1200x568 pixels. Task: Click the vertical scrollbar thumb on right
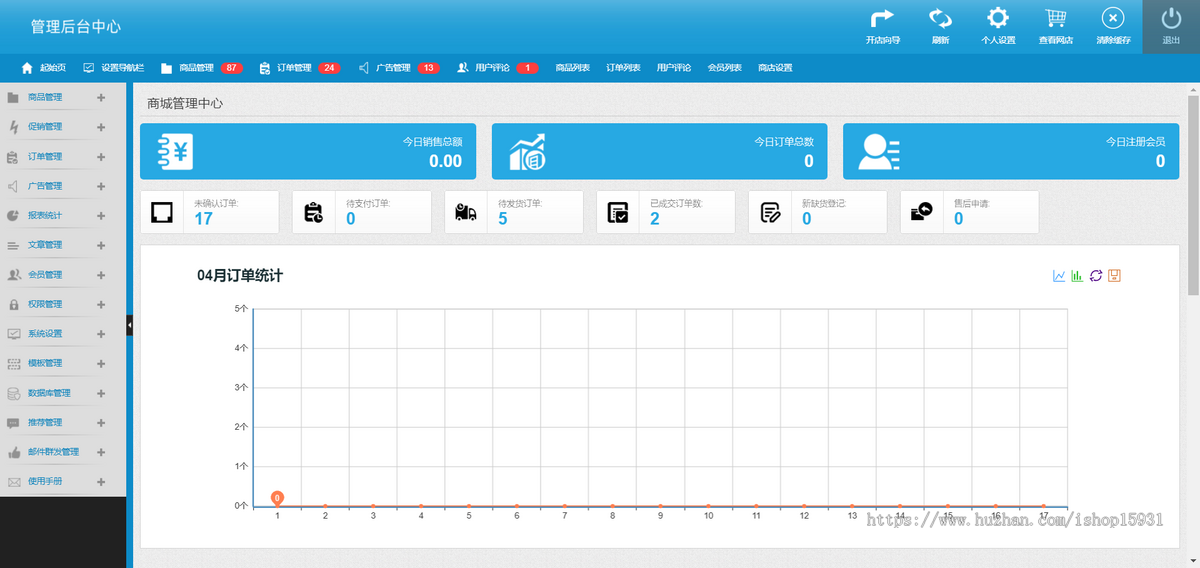point(1193,195)
